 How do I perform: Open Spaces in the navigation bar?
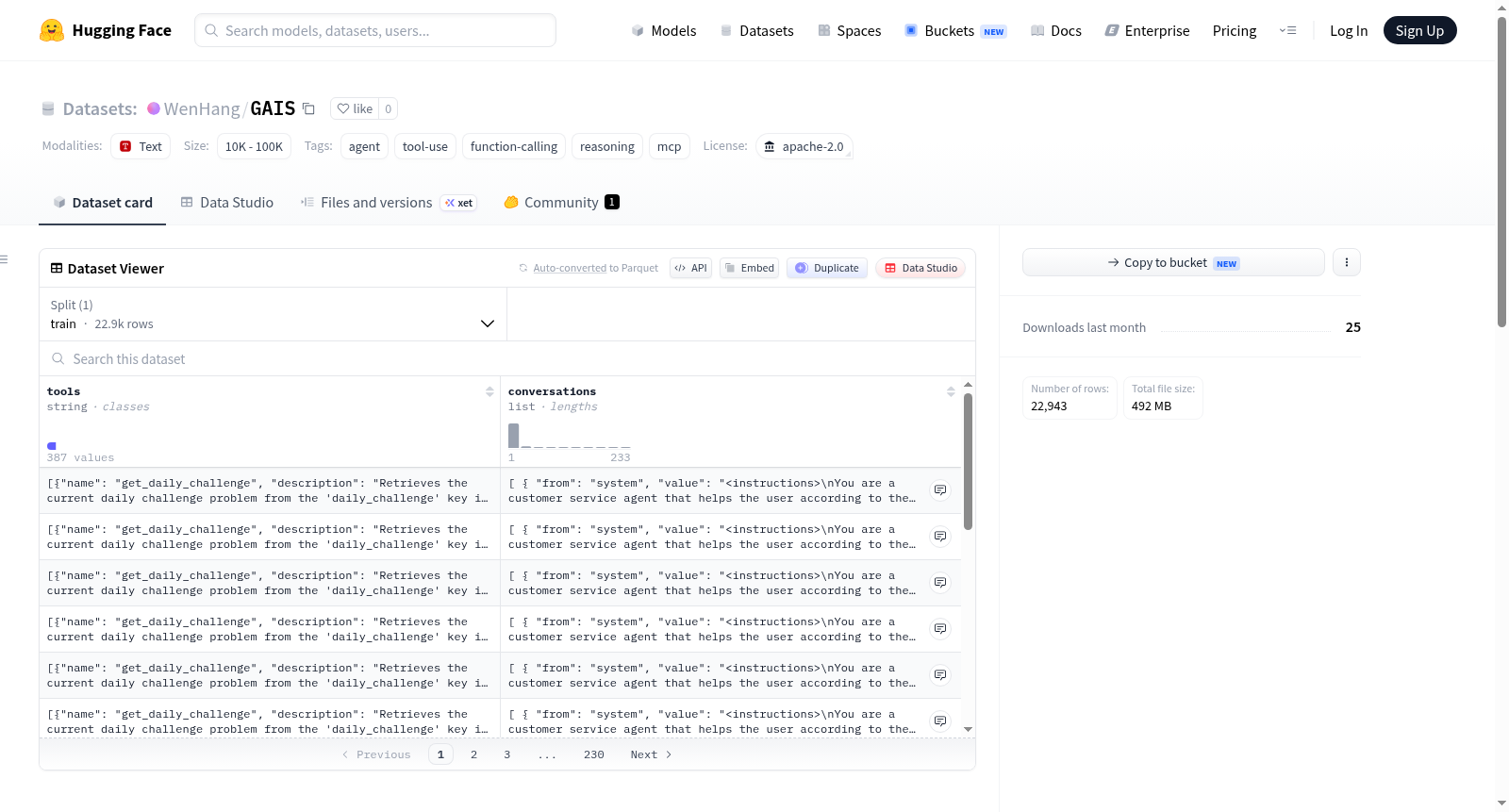(850, 30)
